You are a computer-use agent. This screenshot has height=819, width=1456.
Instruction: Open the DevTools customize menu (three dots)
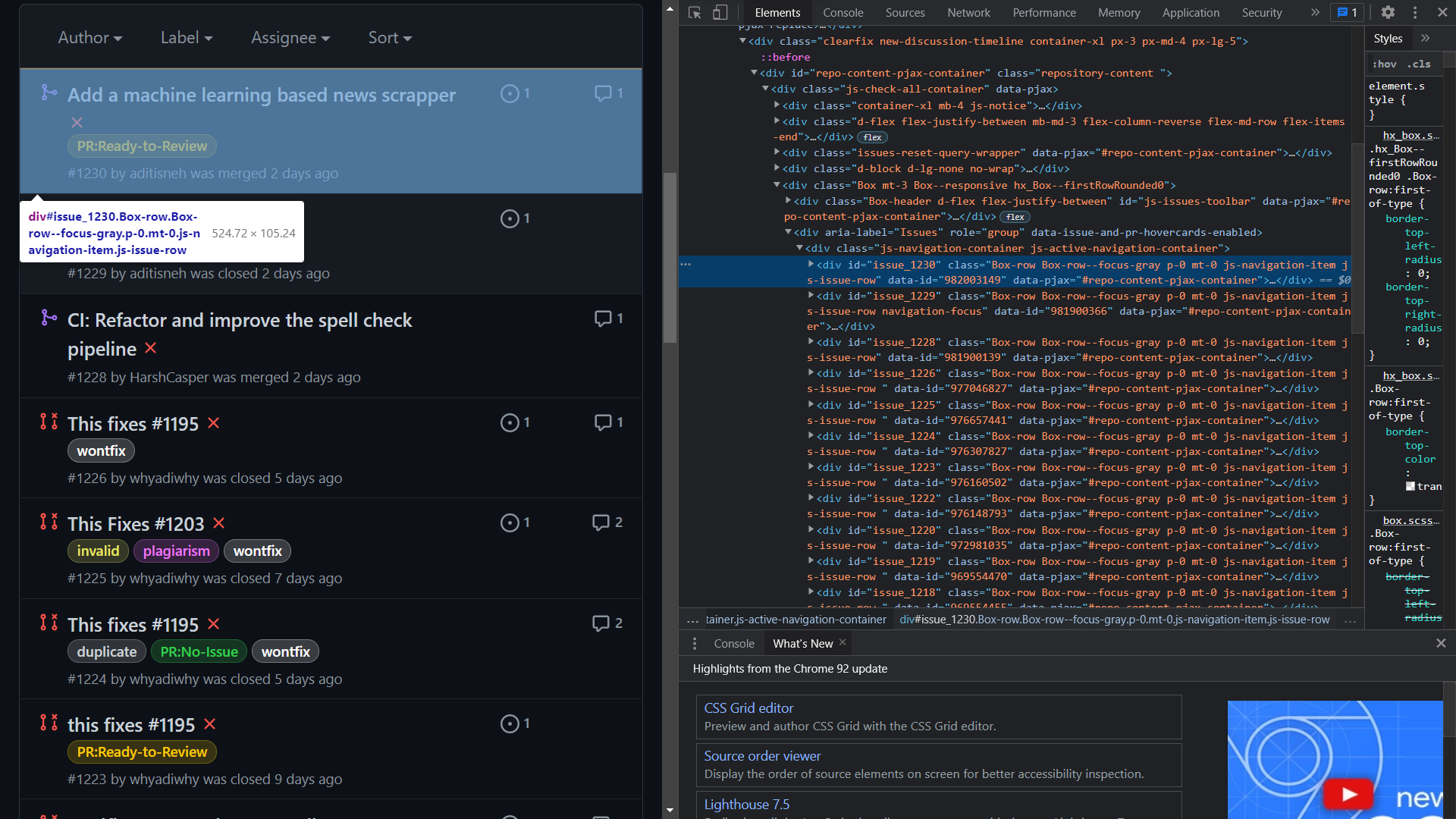pyautogui.click(x=1414, y=12)
